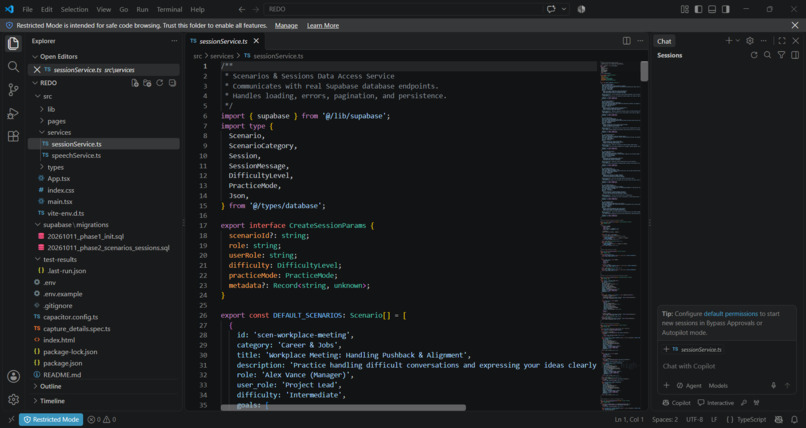Maximize the Chat panel

(x=782, y=41)
